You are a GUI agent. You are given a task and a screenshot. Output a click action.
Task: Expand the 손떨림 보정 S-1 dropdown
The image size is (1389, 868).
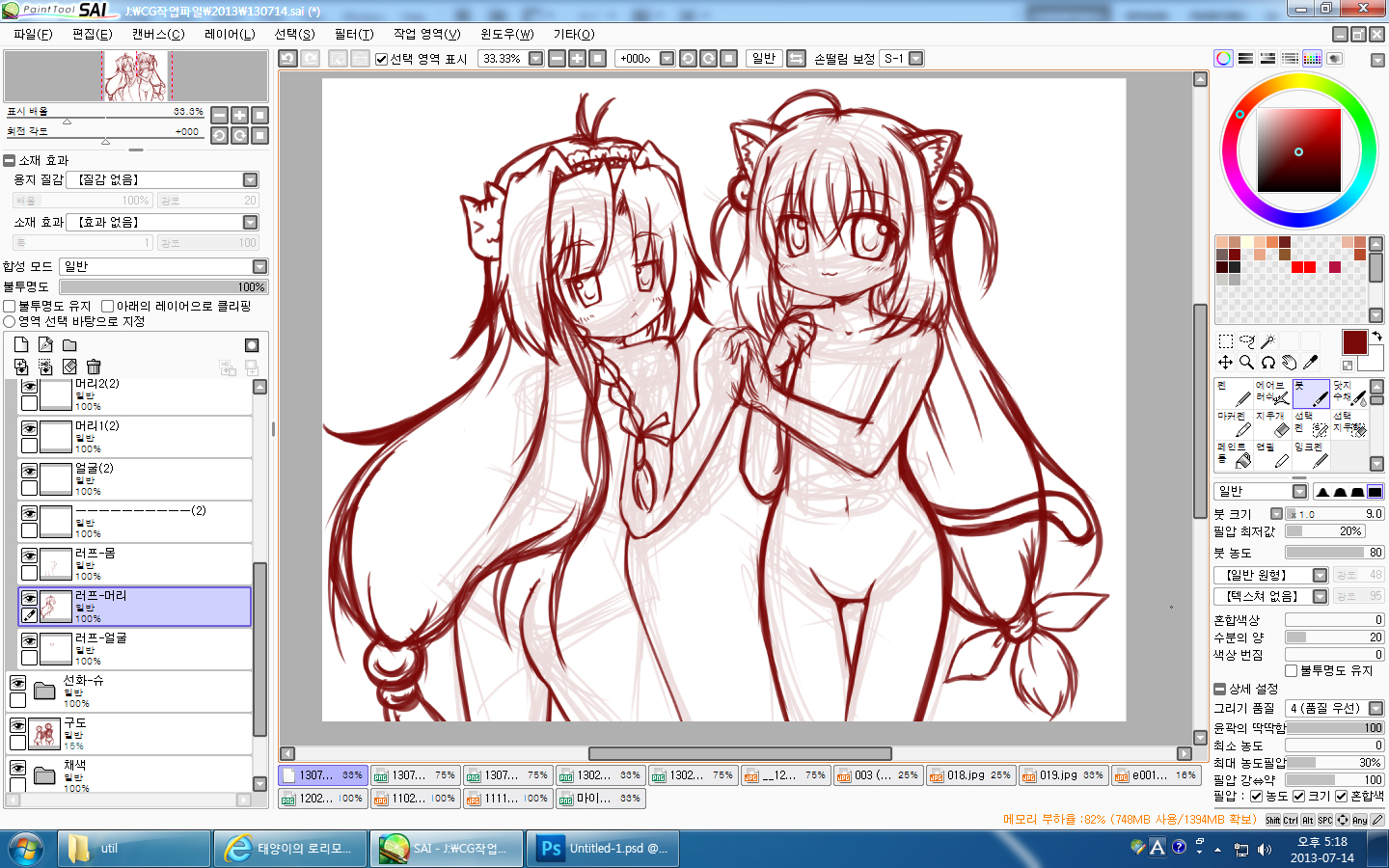(915, 59)
